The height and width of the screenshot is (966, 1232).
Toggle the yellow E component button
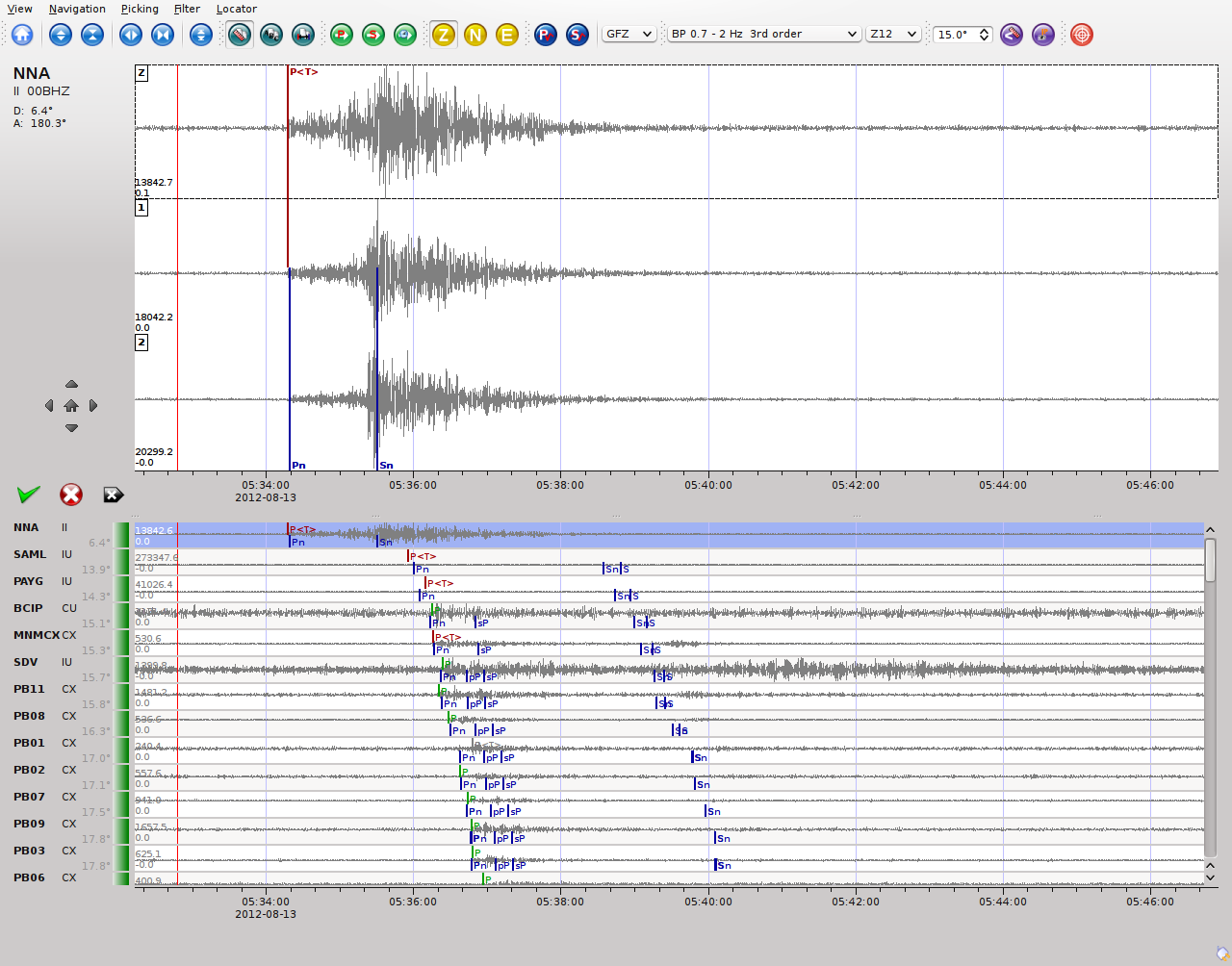(x=506, y=35)
